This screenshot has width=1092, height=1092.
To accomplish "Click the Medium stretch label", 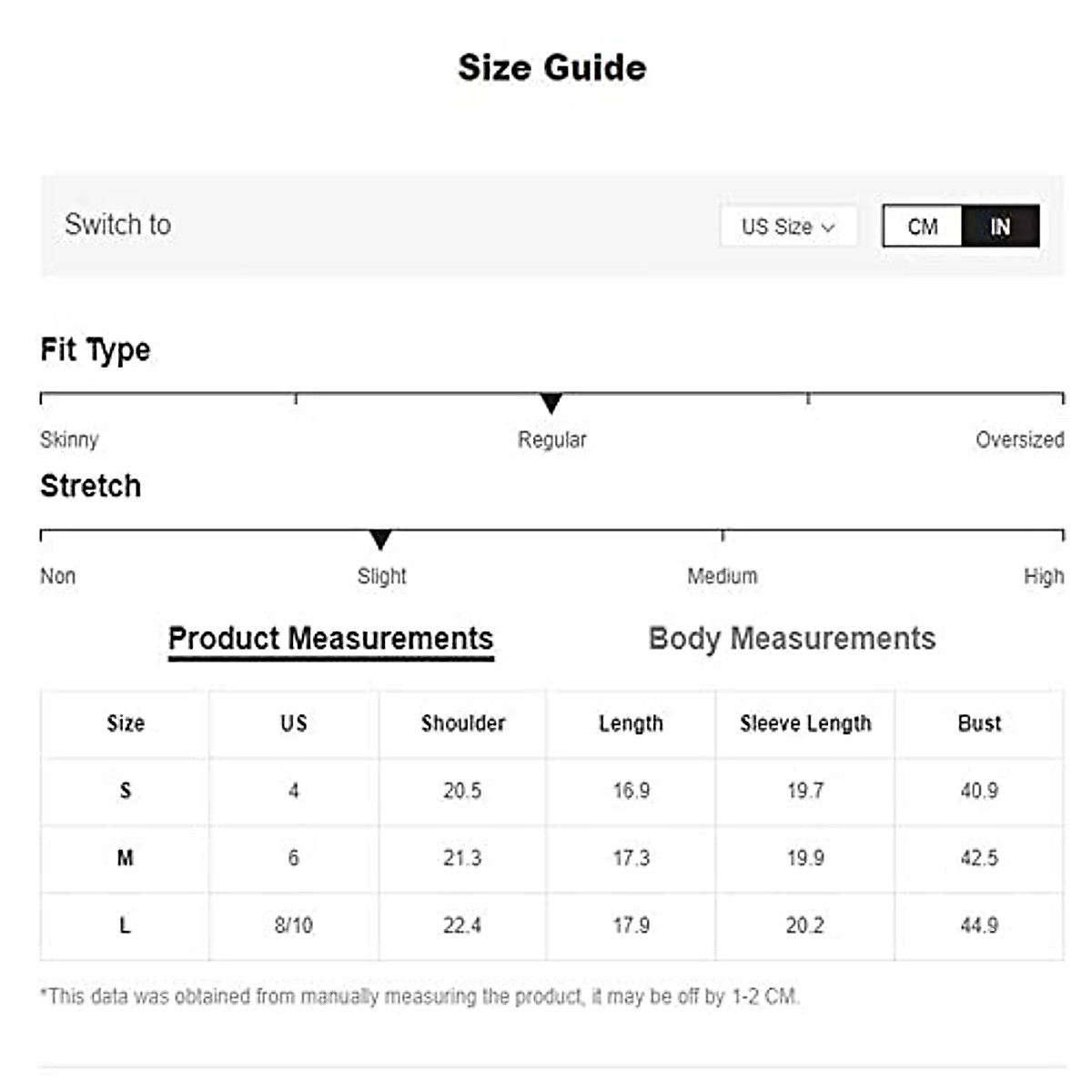I will tap(722, 577).
